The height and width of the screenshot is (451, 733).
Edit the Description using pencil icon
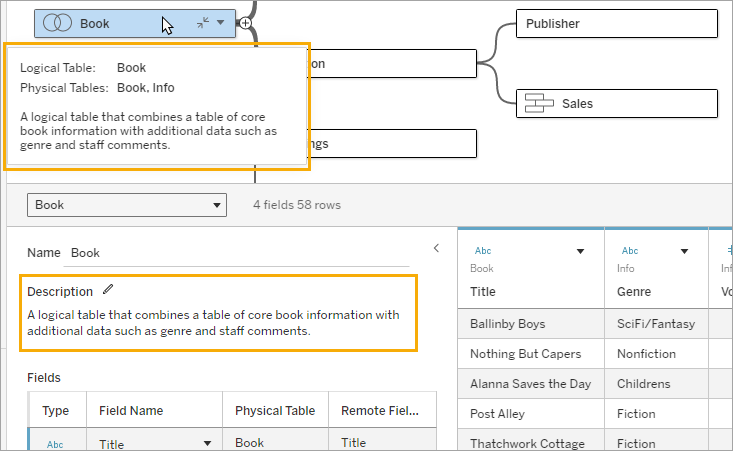[x=108, y=291]
